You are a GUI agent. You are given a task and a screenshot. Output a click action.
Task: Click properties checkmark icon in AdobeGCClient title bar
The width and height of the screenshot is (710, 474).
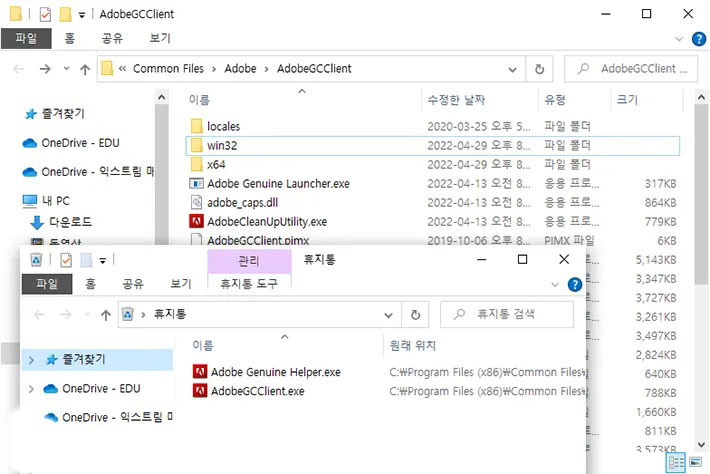pos(45,14)
